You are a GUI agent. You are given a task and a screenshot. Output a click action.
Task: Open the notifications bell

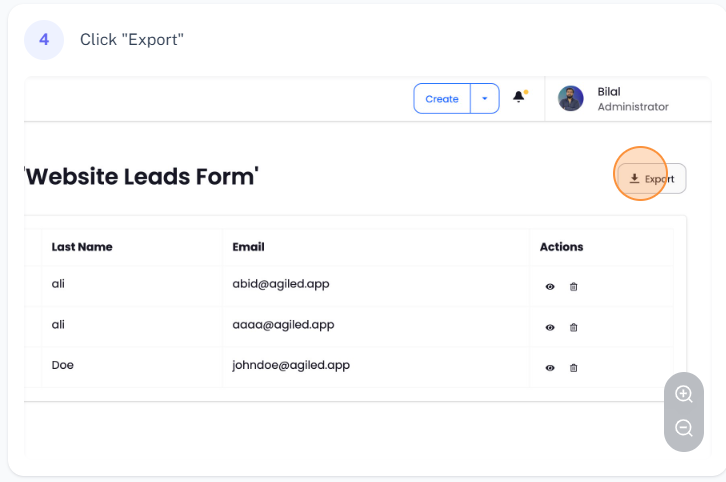pyautogui.click(x=519, y=97)
